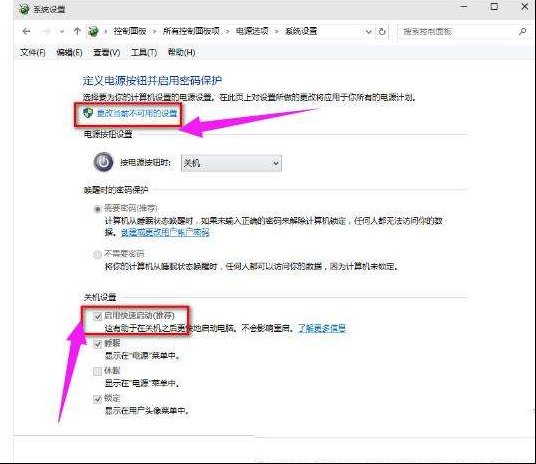Open the 文件(F) menu

click(x=32, y=52)
